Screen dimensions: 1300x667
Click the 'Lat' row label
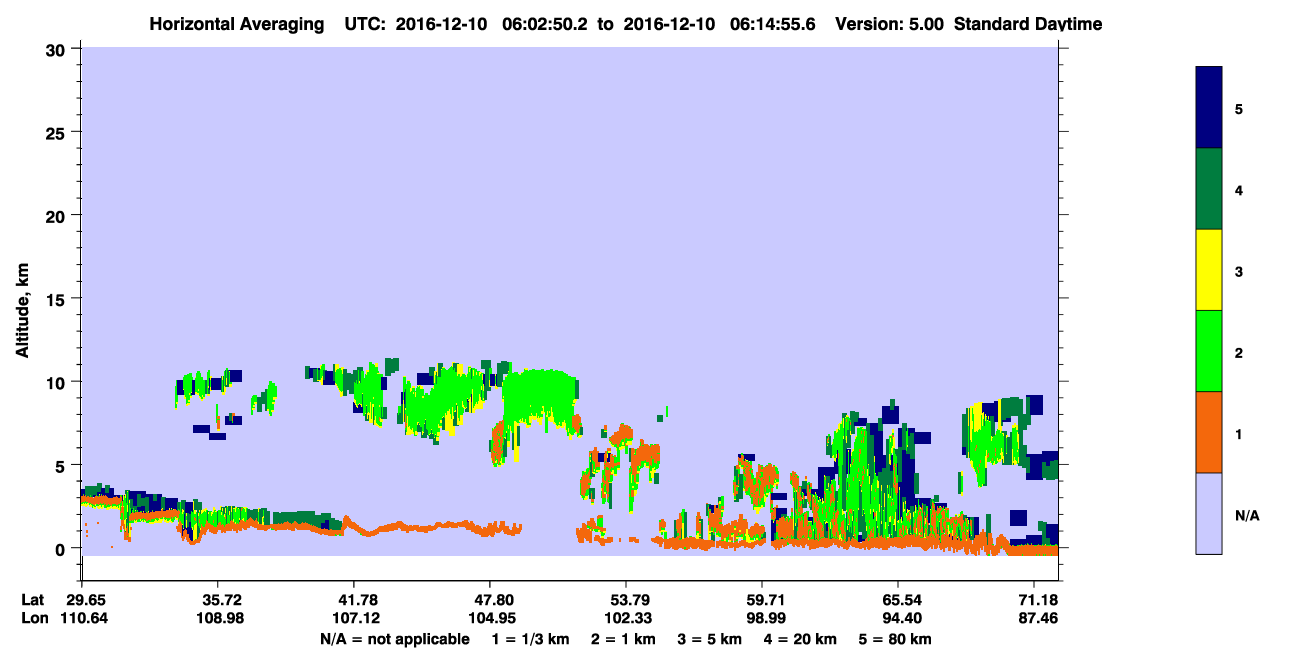pos(34,600)
